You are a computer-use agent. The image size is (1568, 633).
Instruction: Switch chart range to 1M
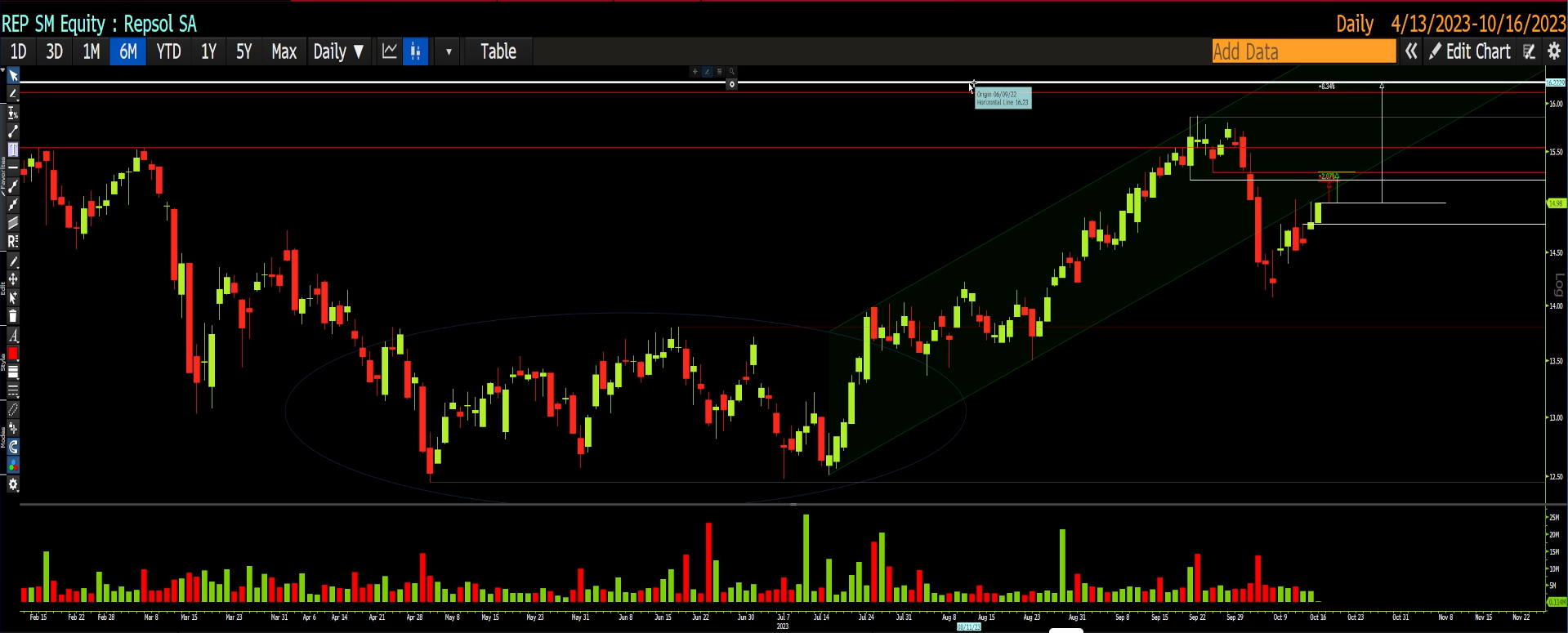point(91,51)
